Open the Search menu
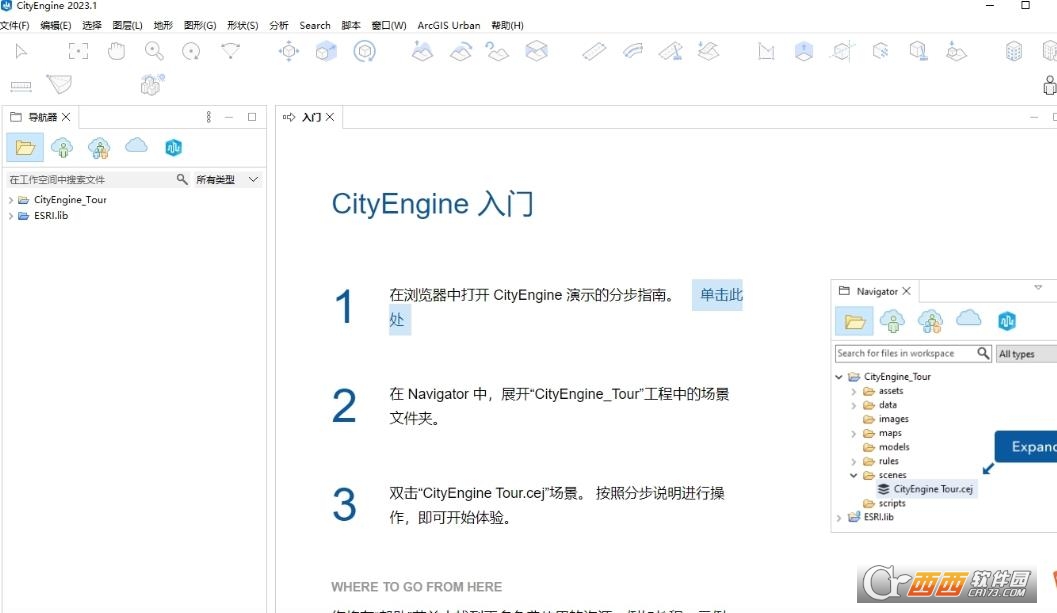This screenshot has width=1057, height=613. pos(315,25)
